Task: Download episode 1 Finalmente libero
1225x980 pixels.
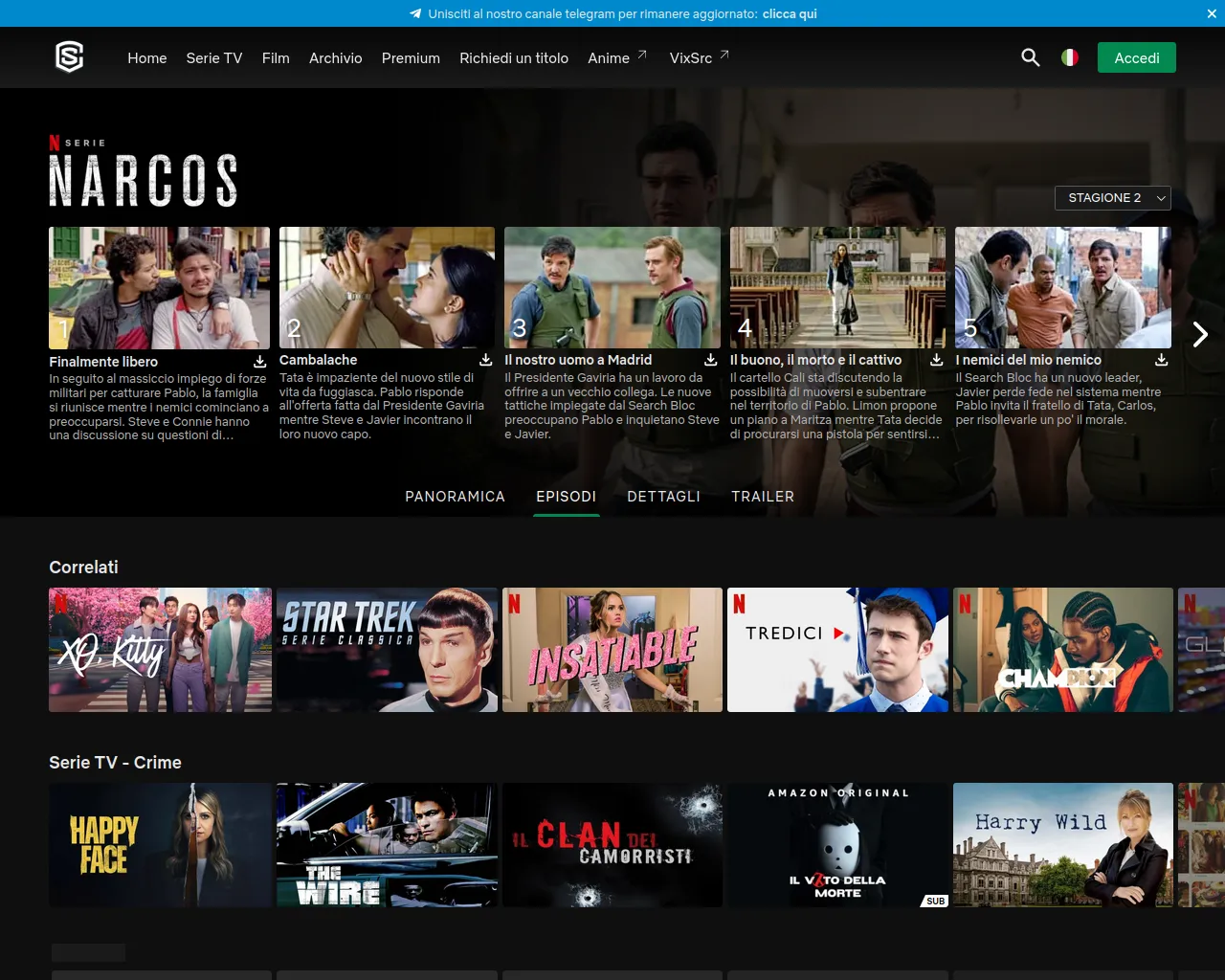Action: [259, 362]
